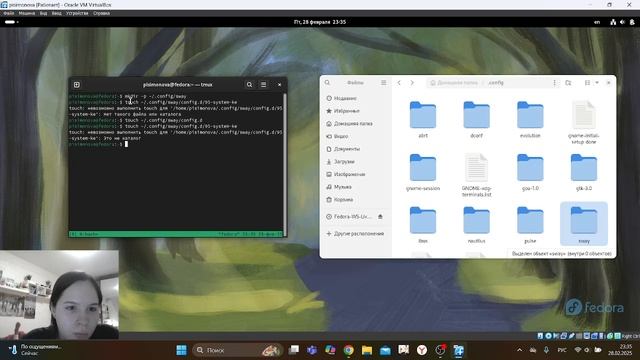640x360 pixels.
Task: Select the gnome-session folder
Action: coord(423,172)
